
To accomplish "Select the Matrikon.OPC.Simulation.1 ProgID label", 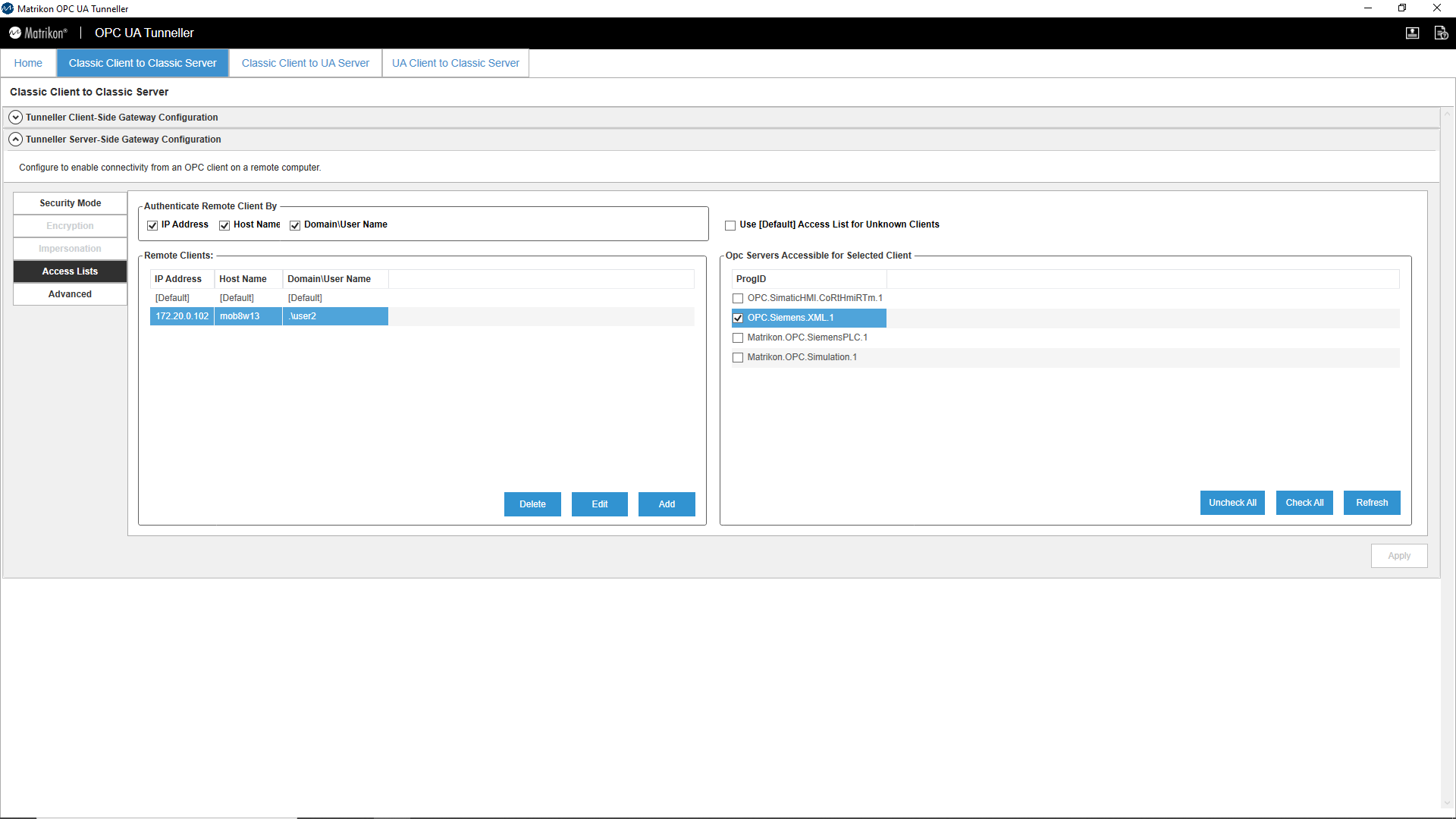I will pos(802,357).
